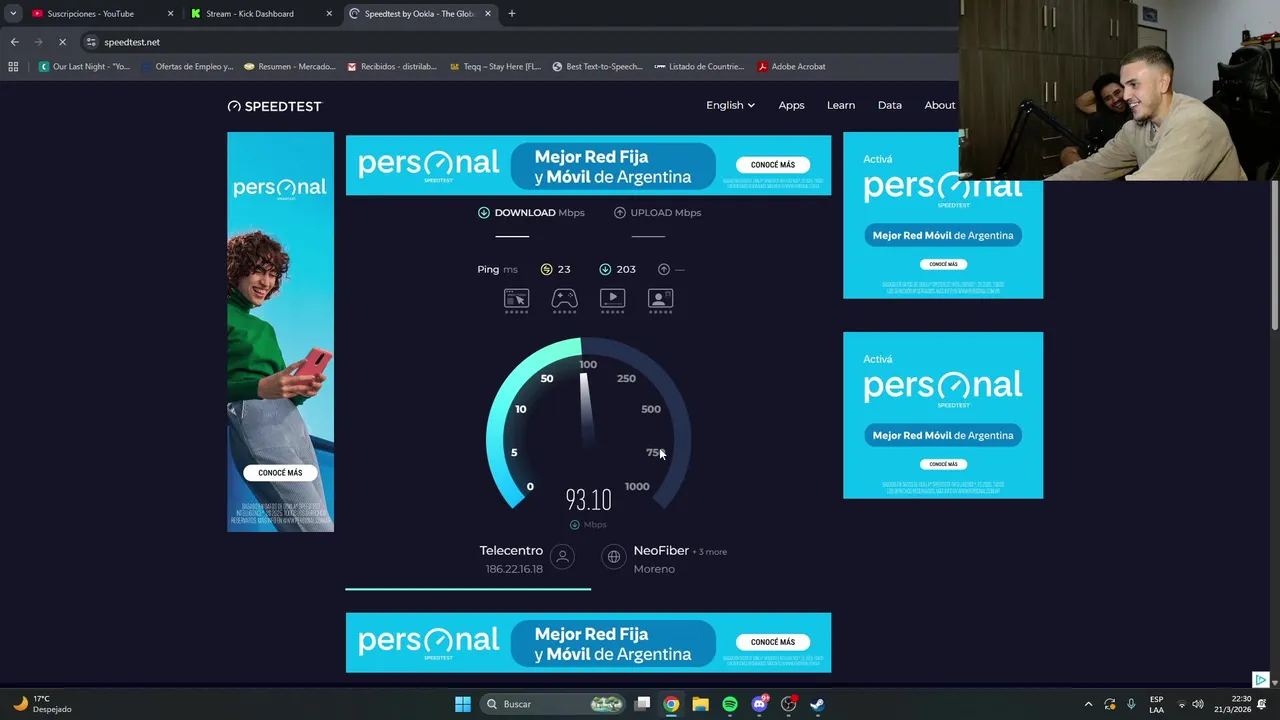The width and height of the screenshot is (1280, 720).
Task: Open the Chrome apps grid shortcut
Action: [13, 67]
